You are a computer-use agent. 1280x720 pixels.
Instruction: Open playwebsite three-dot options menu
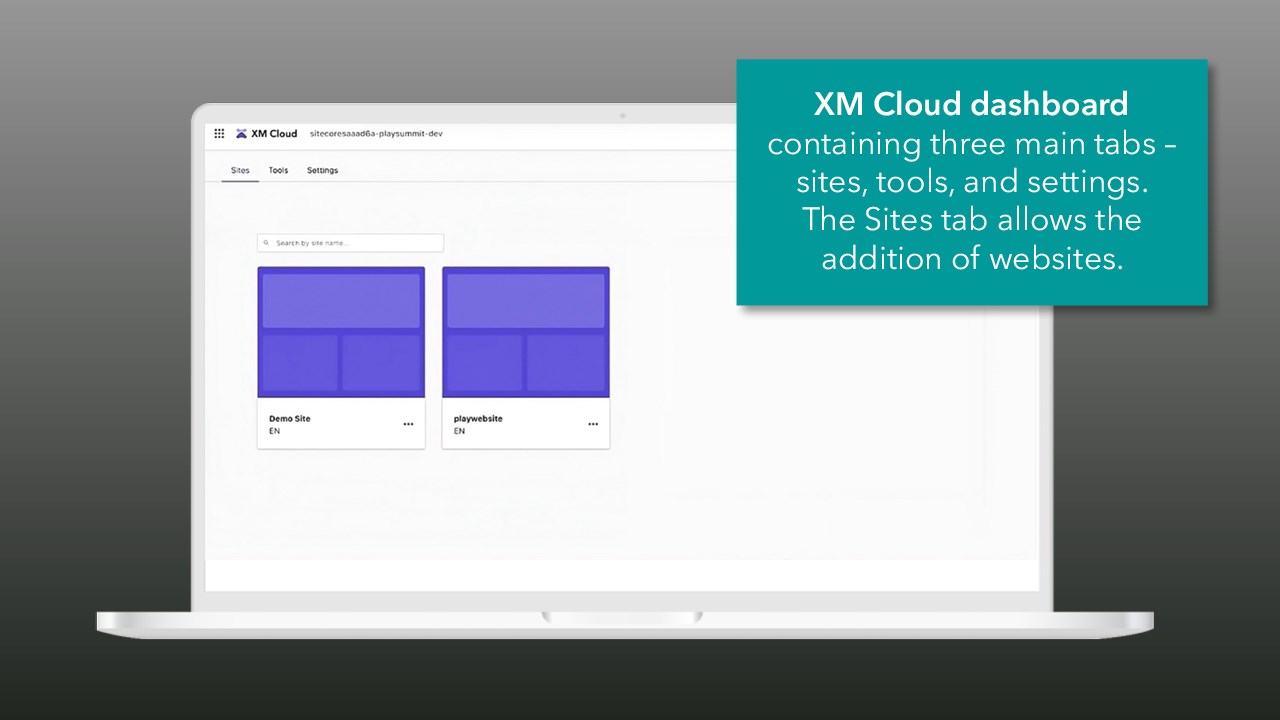[593, 424]
